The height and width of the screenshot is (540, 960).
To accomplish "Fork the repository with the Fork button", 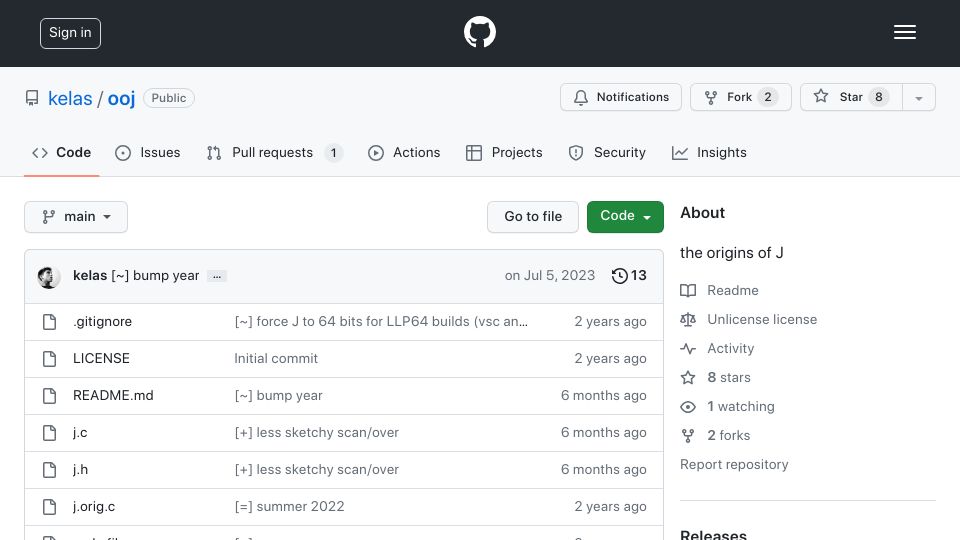I will [x=741, y=97].
